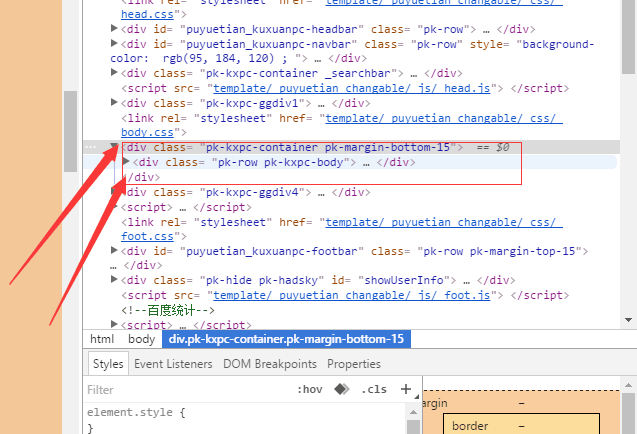The width and height of the screenshot is (637, 434).
Task: Select the 百度统计 comment line
Action: click(168, 310)
